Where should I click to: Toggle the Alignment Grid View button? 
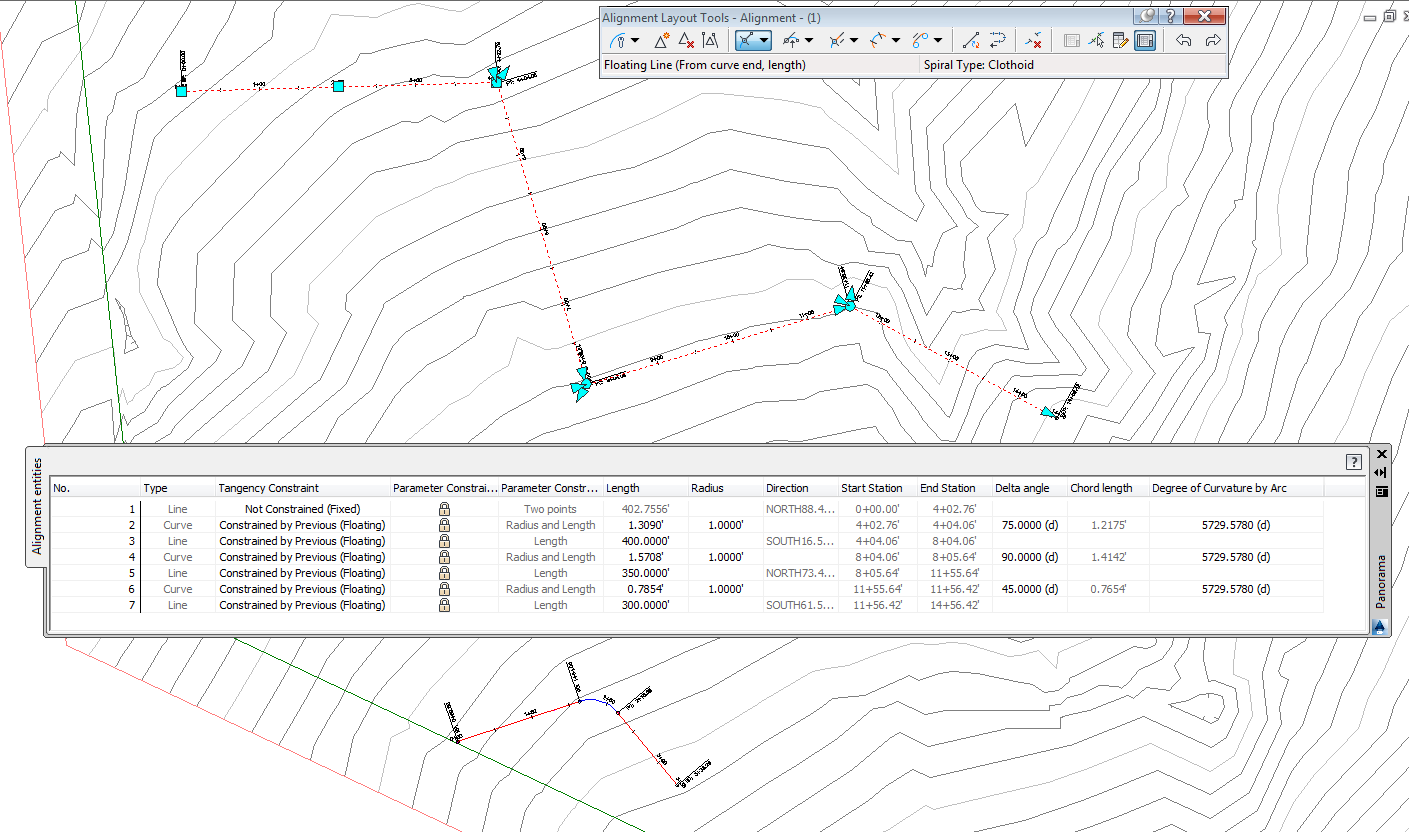pyautogui.click(x=1145, y=41)
